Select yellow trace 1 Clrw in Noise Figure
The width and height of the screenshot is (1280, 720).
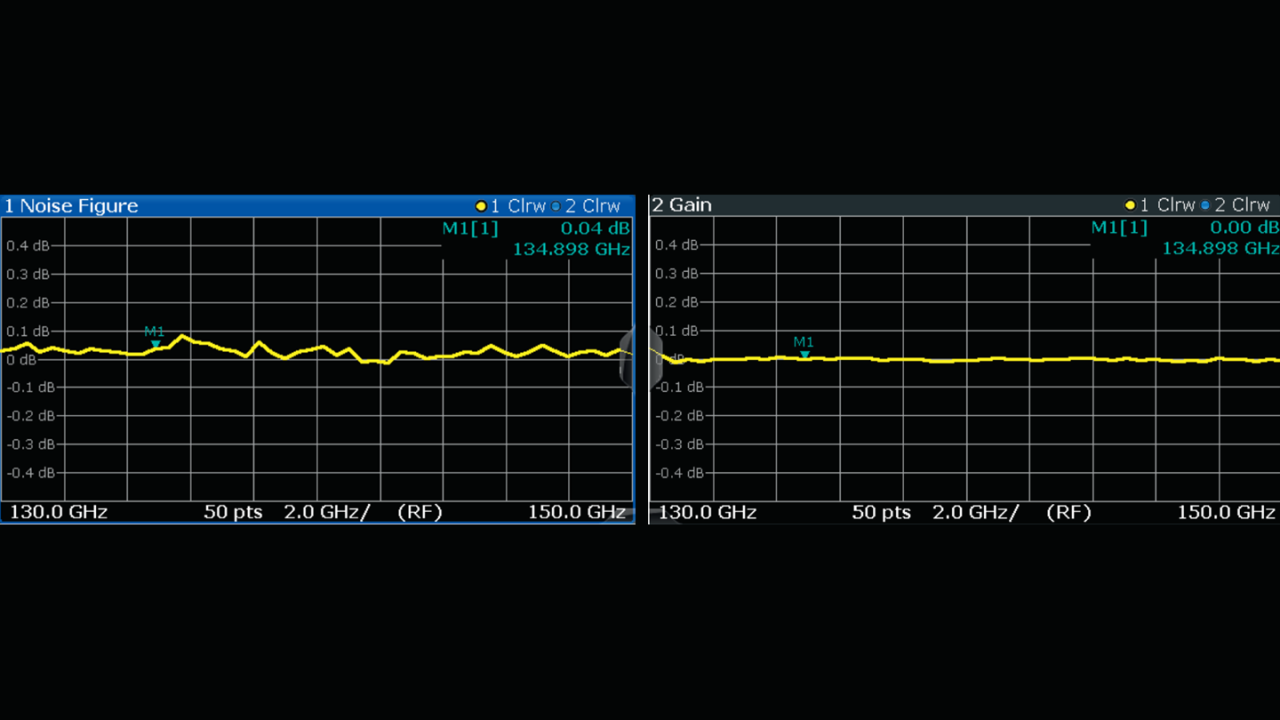510,206
